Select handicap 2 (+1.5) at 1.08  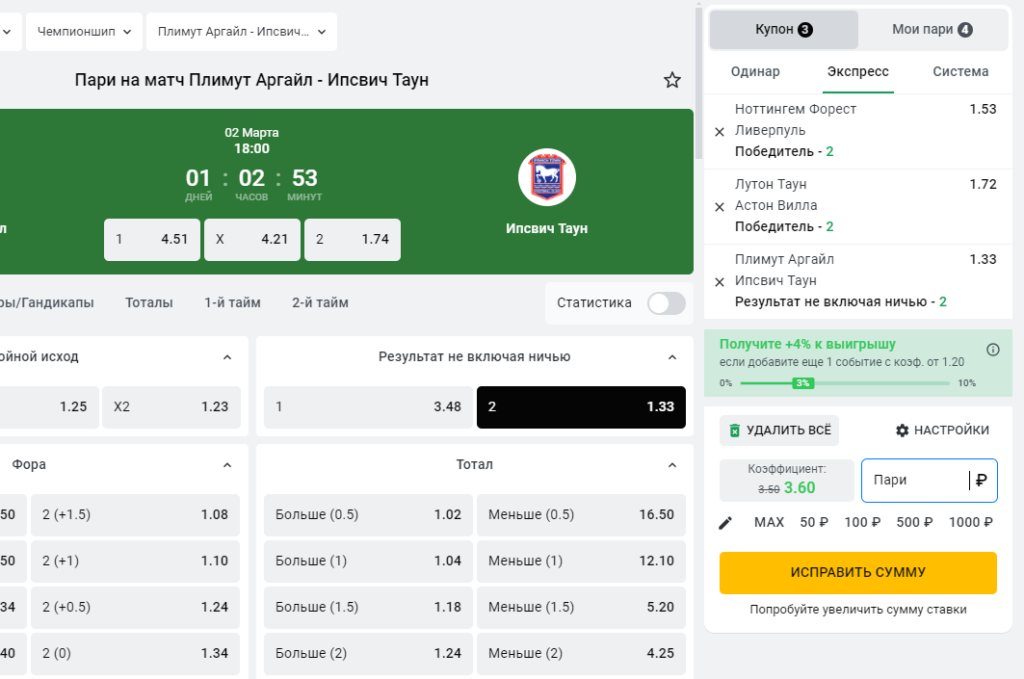point(135,515)
